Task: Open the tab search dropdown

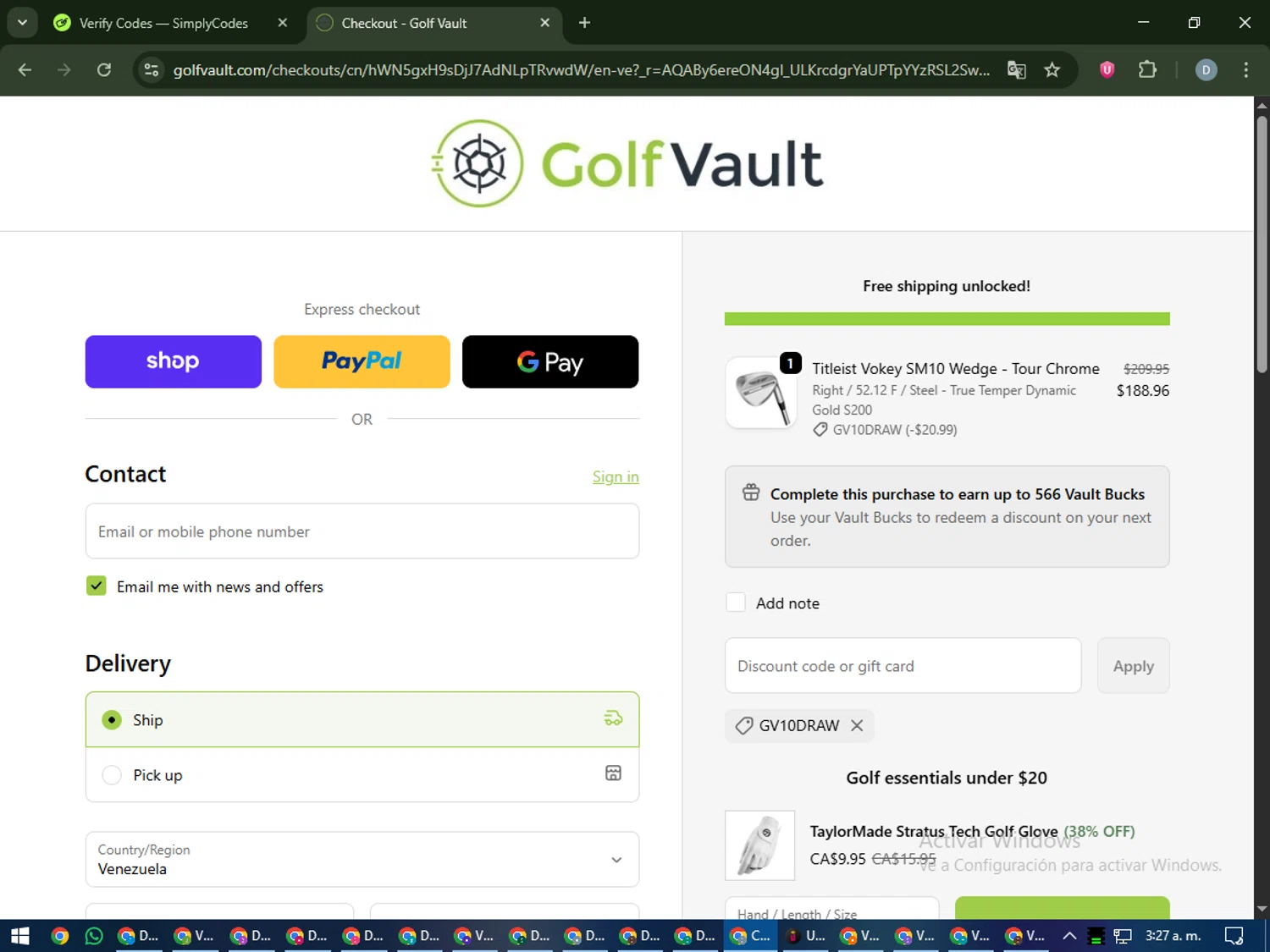Action: (x=22, y=23)
